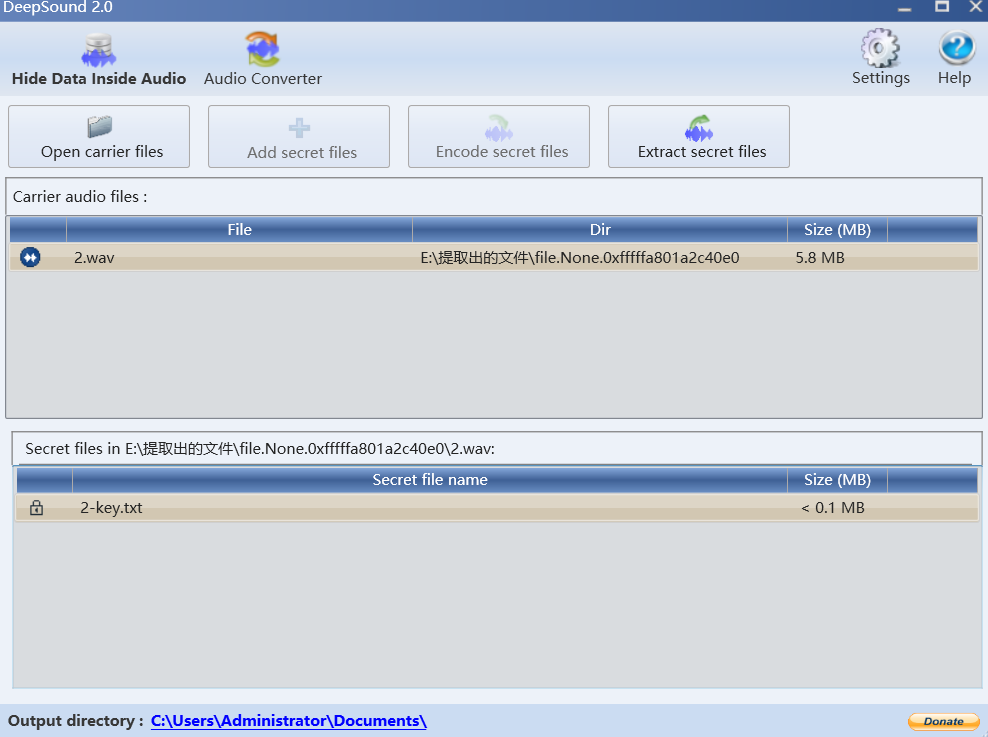
Task: Click the audio wave icon beside 2.wav
Action: click(30, 257)
